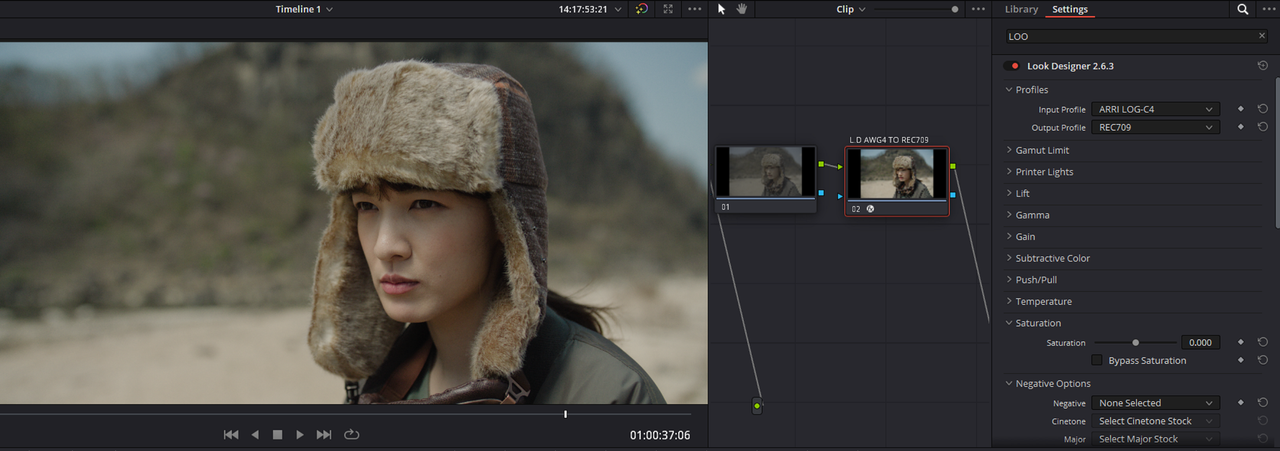Open the Output Profile REC709 dropdown
This screenshot has width=1280, height=451.
point(1155,127)
